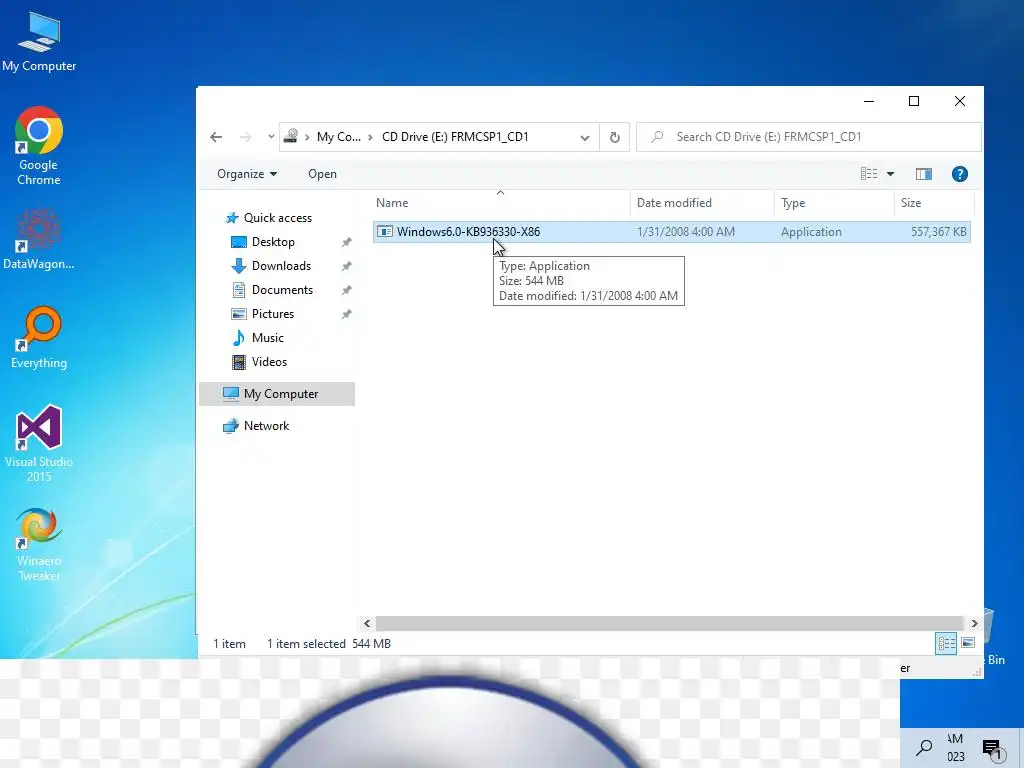
Task: Expand the address bar history dropdown
Action: pos(584,137)
